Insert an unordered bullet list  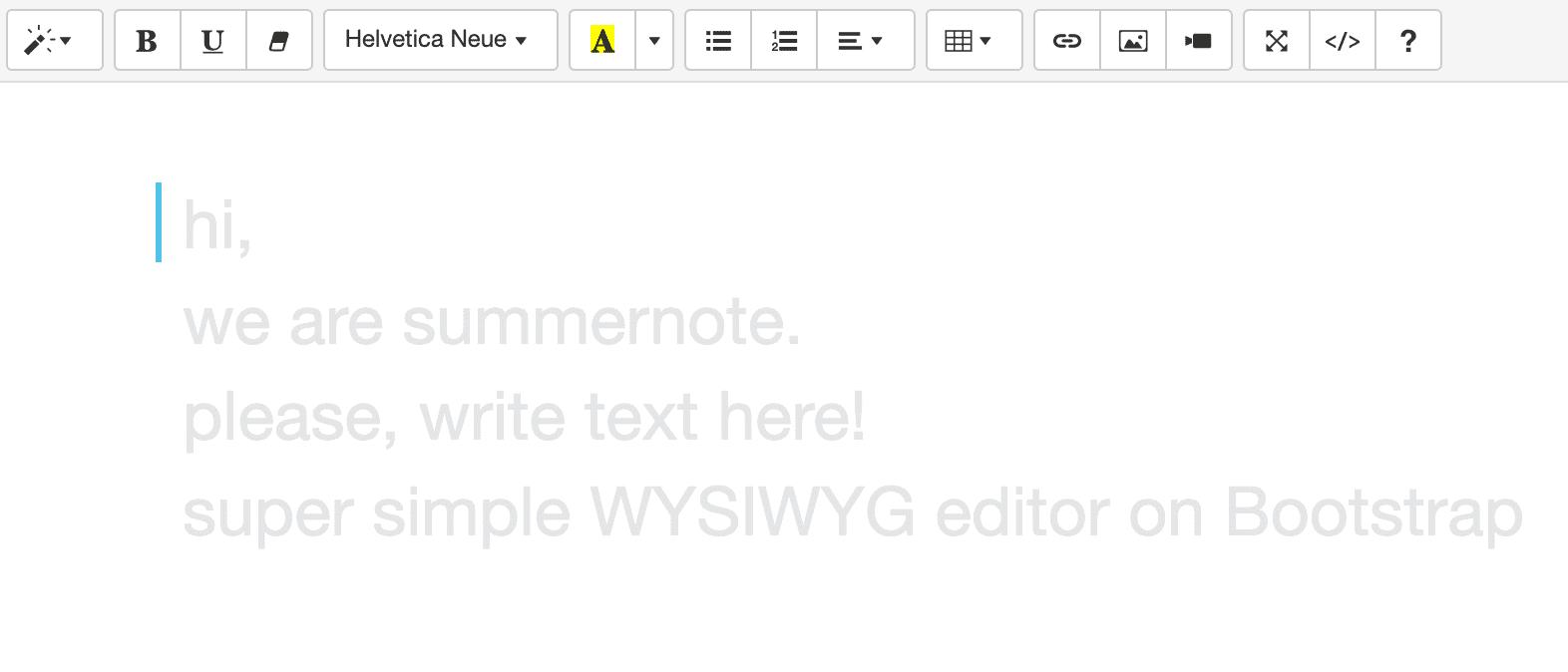[718, 40]
